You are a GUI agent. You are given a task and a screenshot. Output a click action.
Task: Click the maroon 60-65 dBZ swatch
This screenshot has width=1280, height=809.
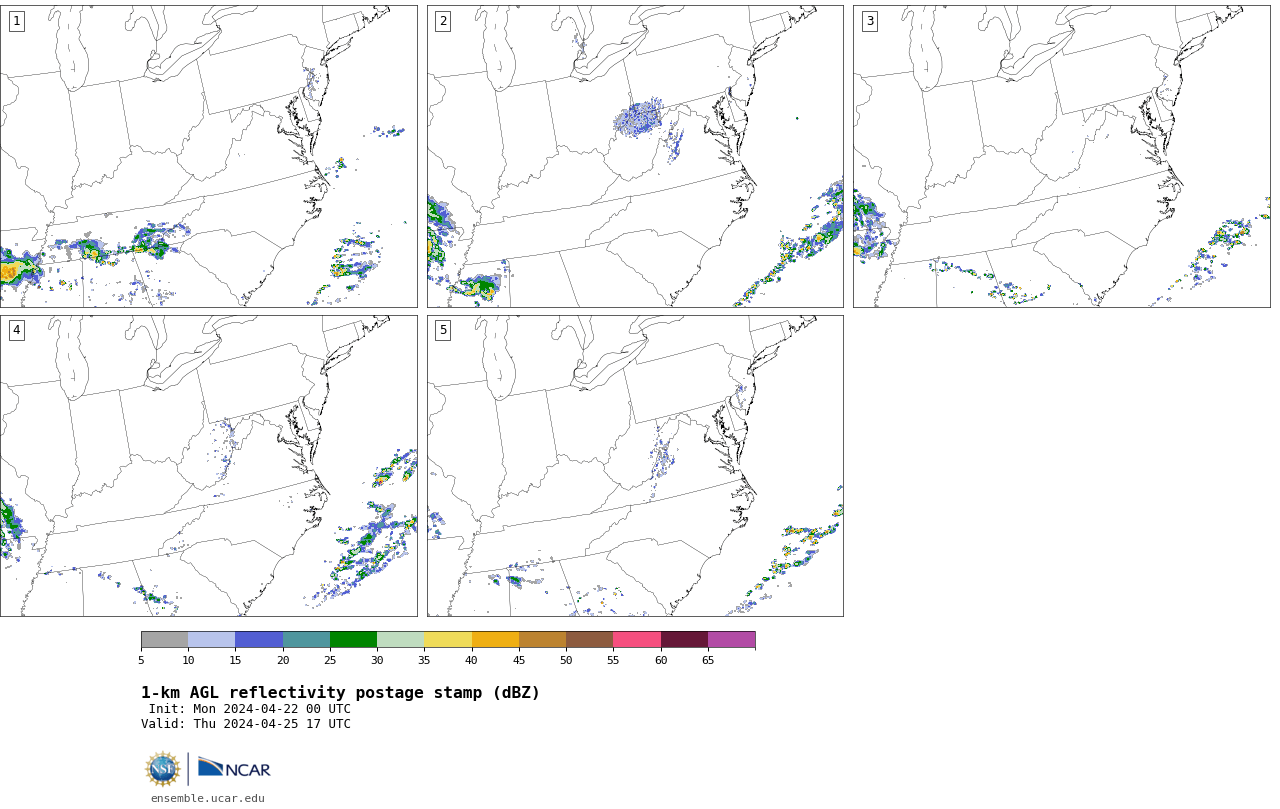pyautogui.click(x=684, y=640)
